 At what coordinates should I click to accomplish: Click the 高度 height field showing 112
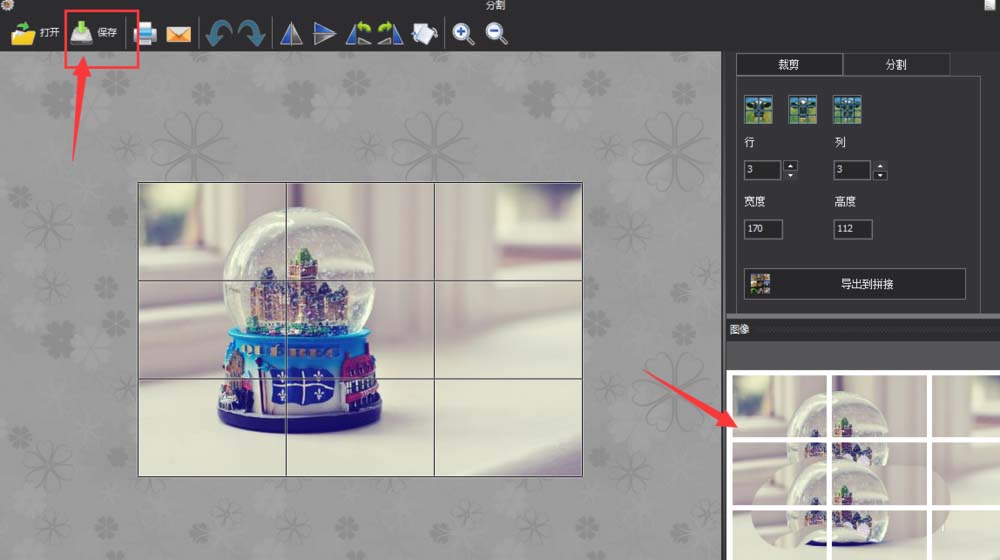(853, 229)
